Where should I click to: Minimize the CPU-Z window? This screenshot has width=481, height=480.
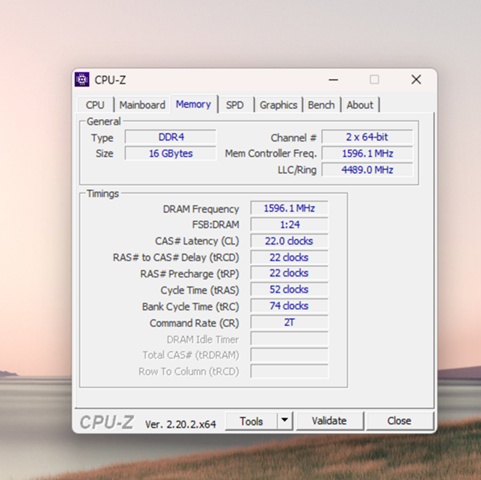pos(333,80)
